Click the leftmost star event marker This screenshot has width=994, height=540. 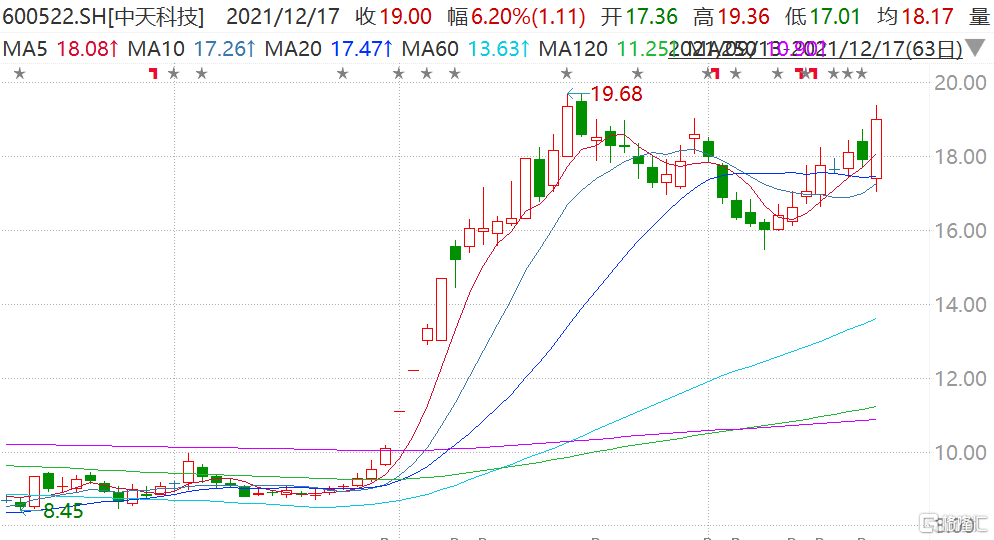17,73
